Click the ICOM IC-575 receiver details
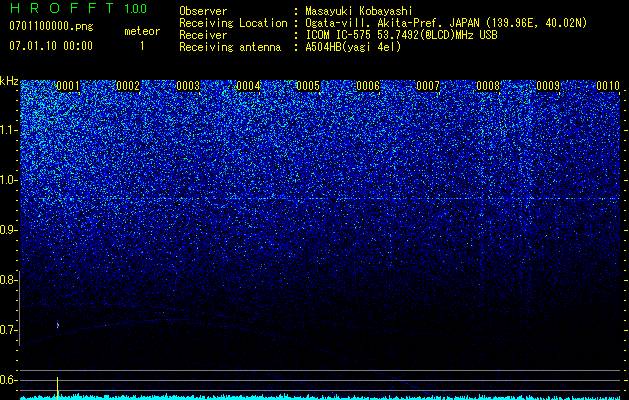The width and height of the screenshot is (629, 400). [401, 35]
